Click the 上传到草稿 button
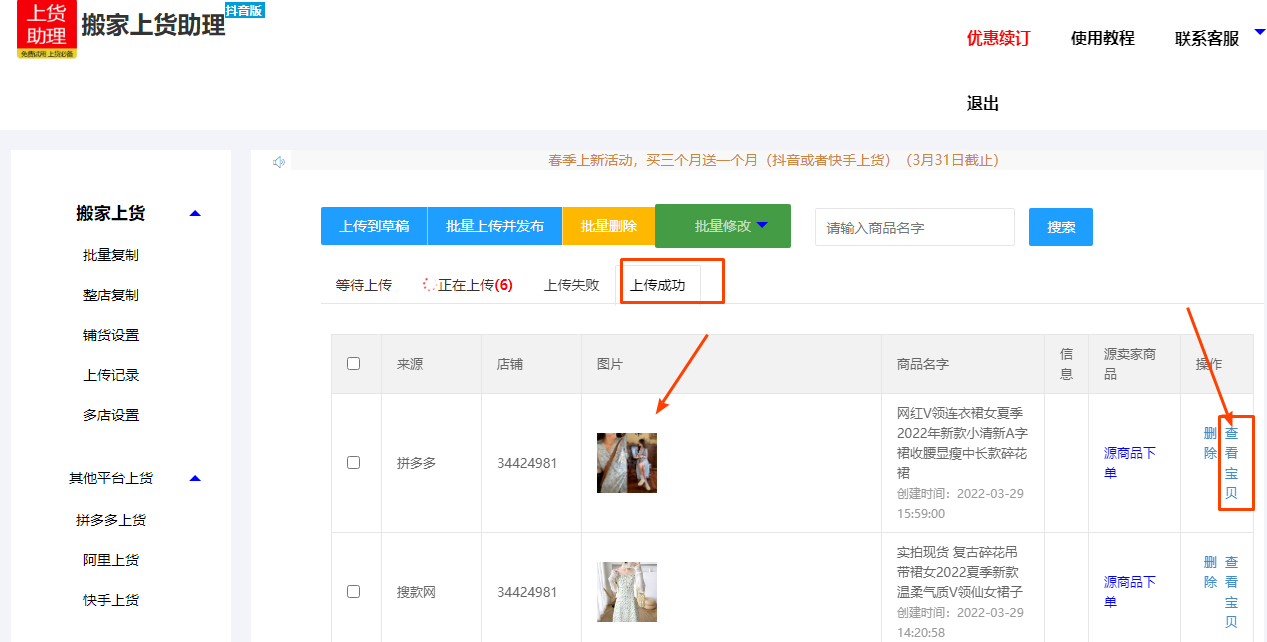1267x642 pixels. [373, 226]
